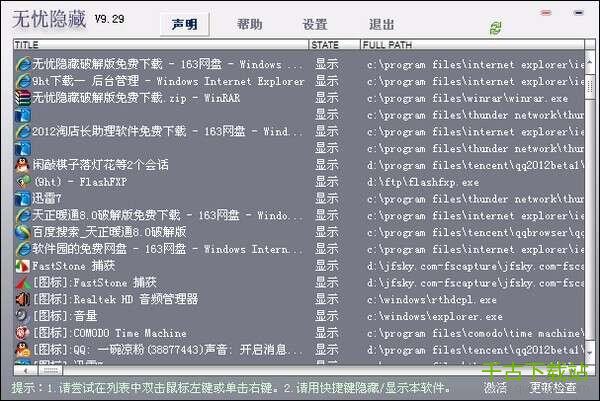Click the FastStone 捕获 app icon
Viewport: 600px width, 401px height.
[22, 266]
